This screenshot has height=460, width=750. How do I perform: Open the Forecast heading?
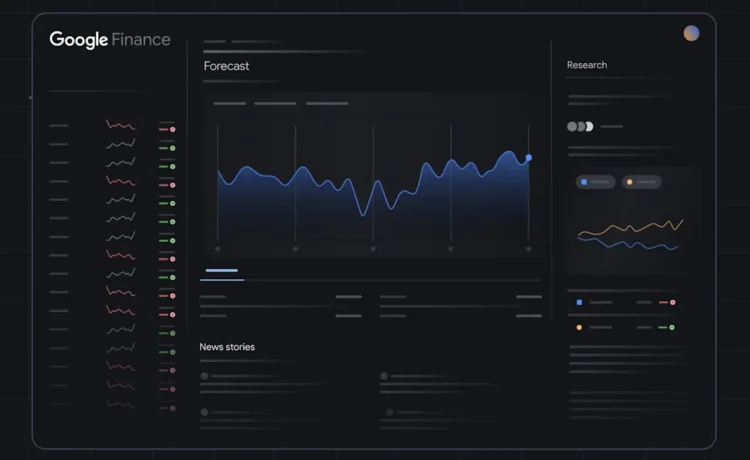pyautogui.click(x=226, y=66)
